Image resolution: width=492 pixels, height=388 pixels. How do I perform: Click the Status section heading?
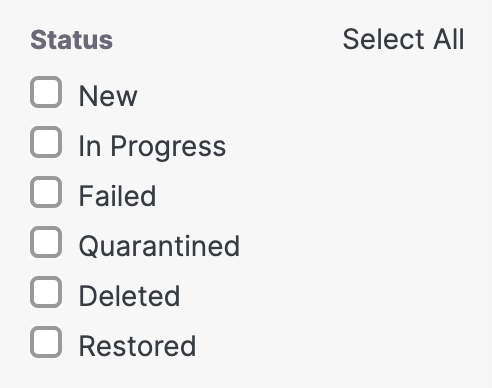point(72,40)
